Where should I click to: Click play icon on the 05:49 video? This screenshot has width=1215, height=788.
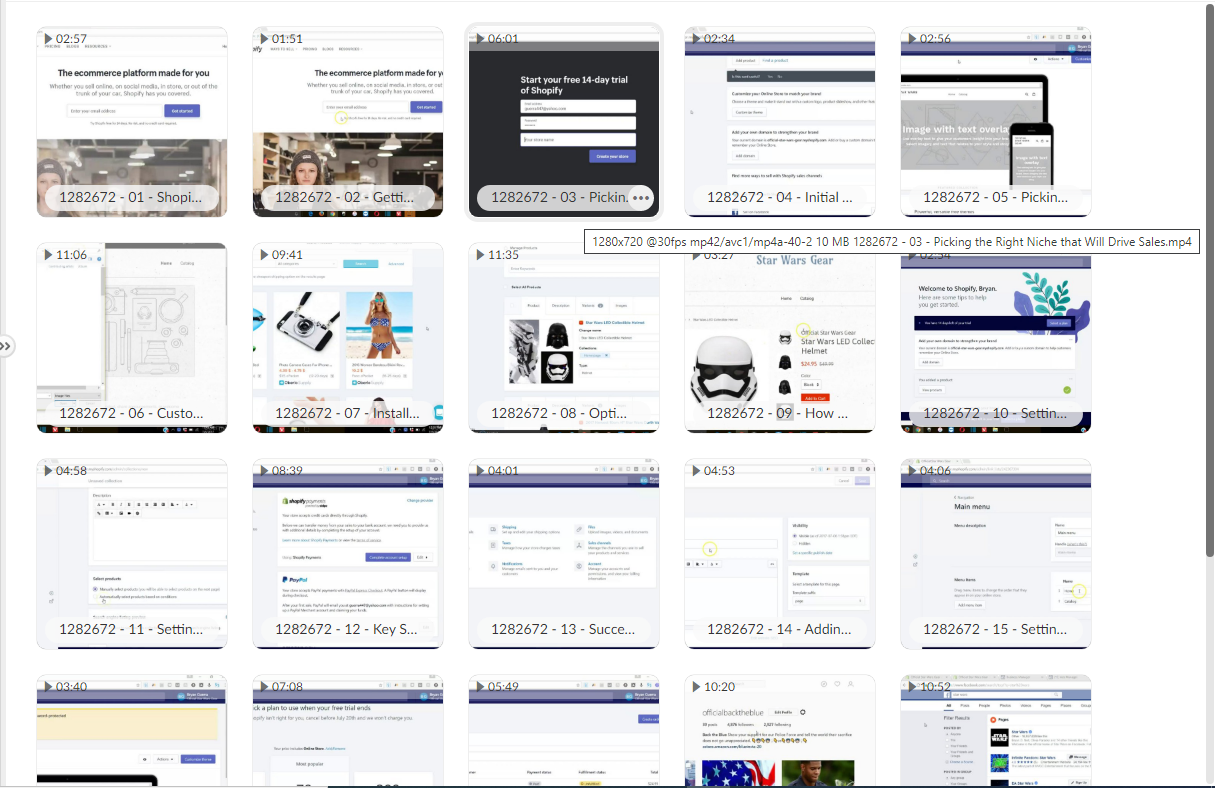pyautogui.click(x=480, y=687)
